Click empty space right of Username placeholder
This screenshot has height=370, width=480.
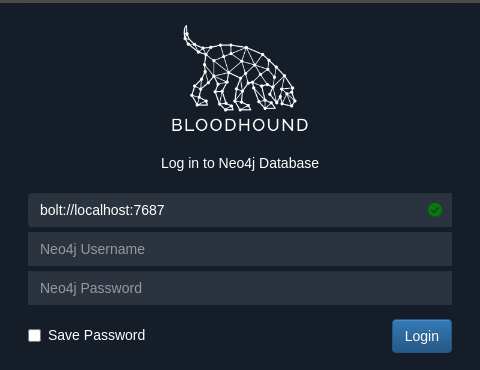[x=297, y=249]
